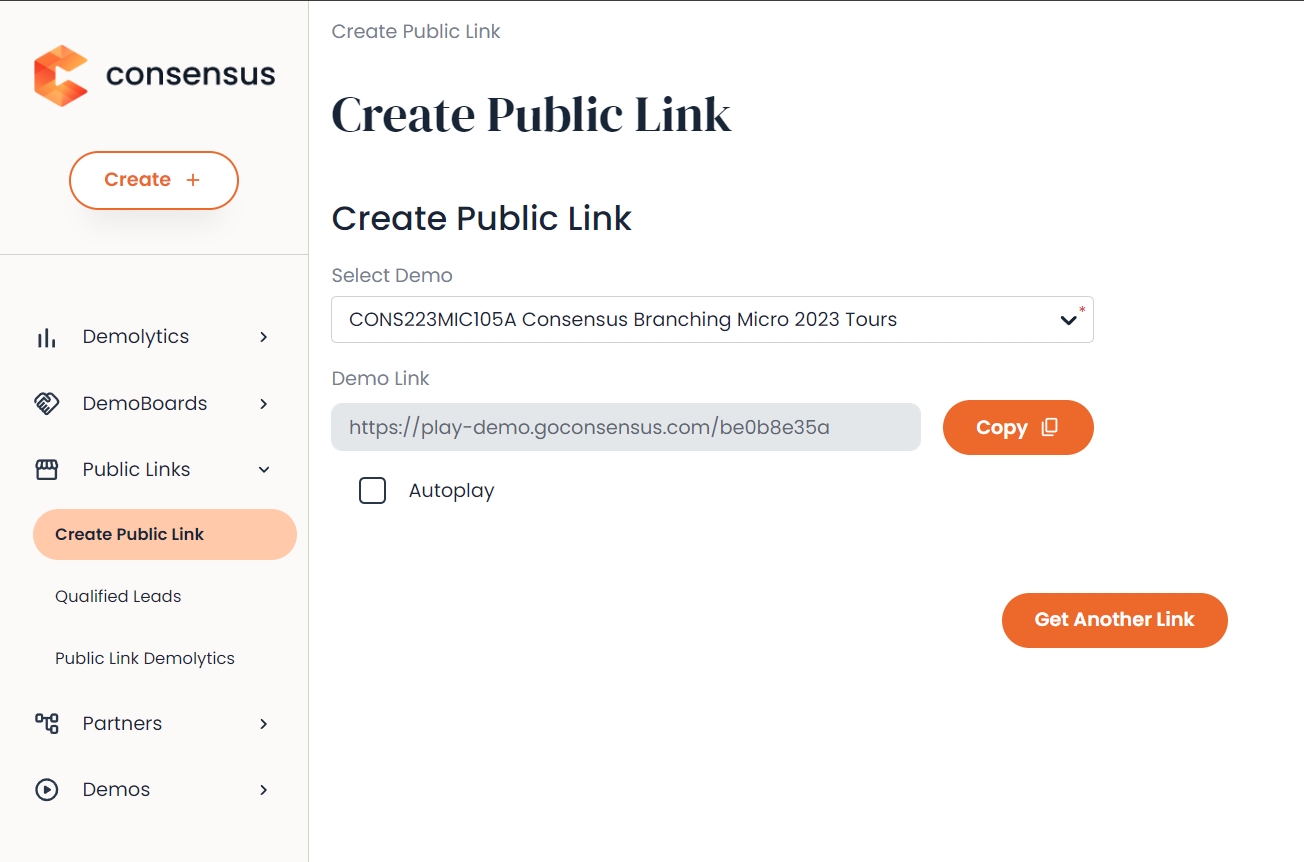1304x862 pixels.
Task: Click the Demos play circle icon
Action: [x=46, y=789]
